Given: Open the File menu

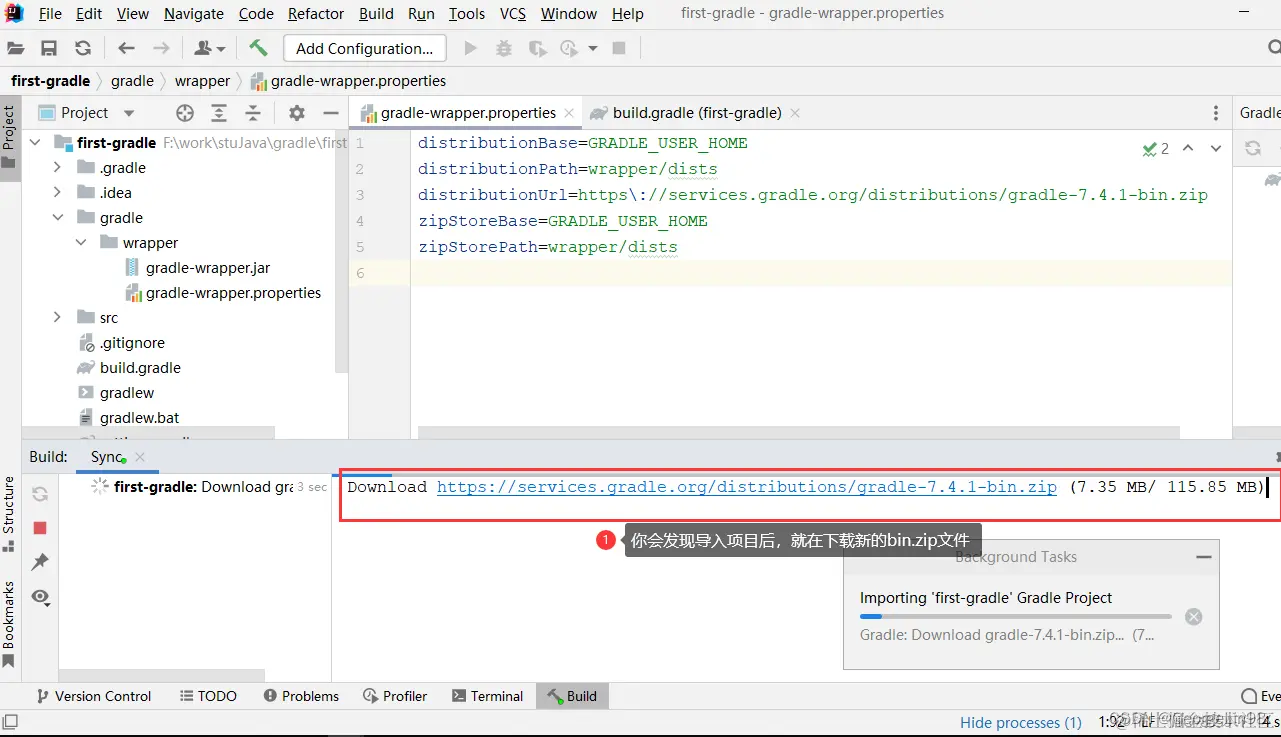Looking at the screenshot, I should pos(50,14).
